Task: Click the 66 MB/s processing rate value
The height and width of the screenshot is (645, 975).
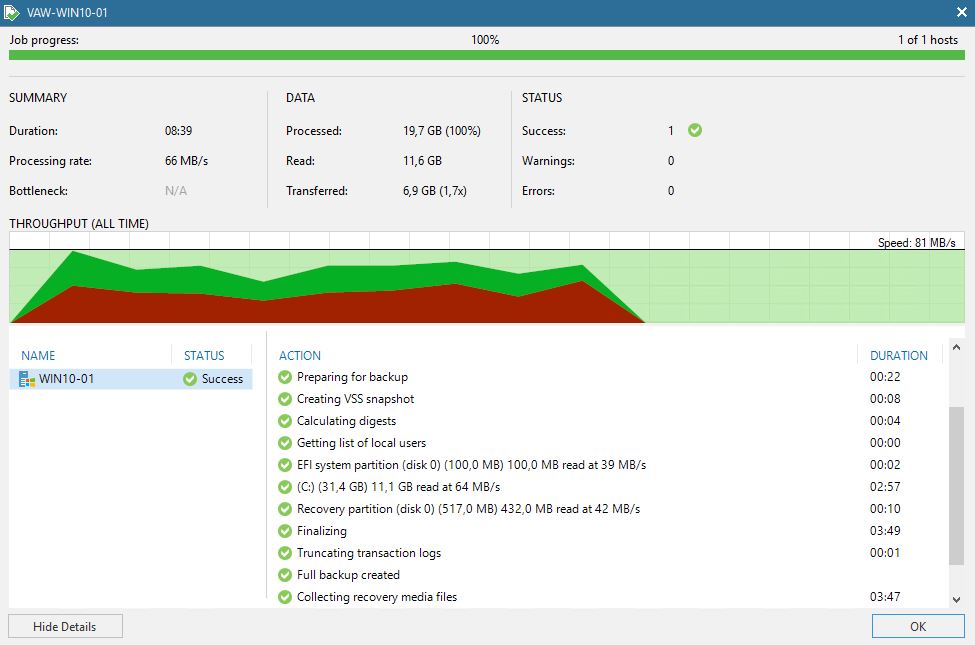Action: pos(187,160)
